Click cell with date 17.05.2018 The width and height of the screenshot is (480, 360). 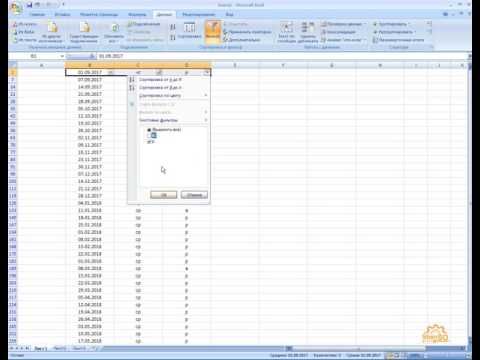coord(90,341)
